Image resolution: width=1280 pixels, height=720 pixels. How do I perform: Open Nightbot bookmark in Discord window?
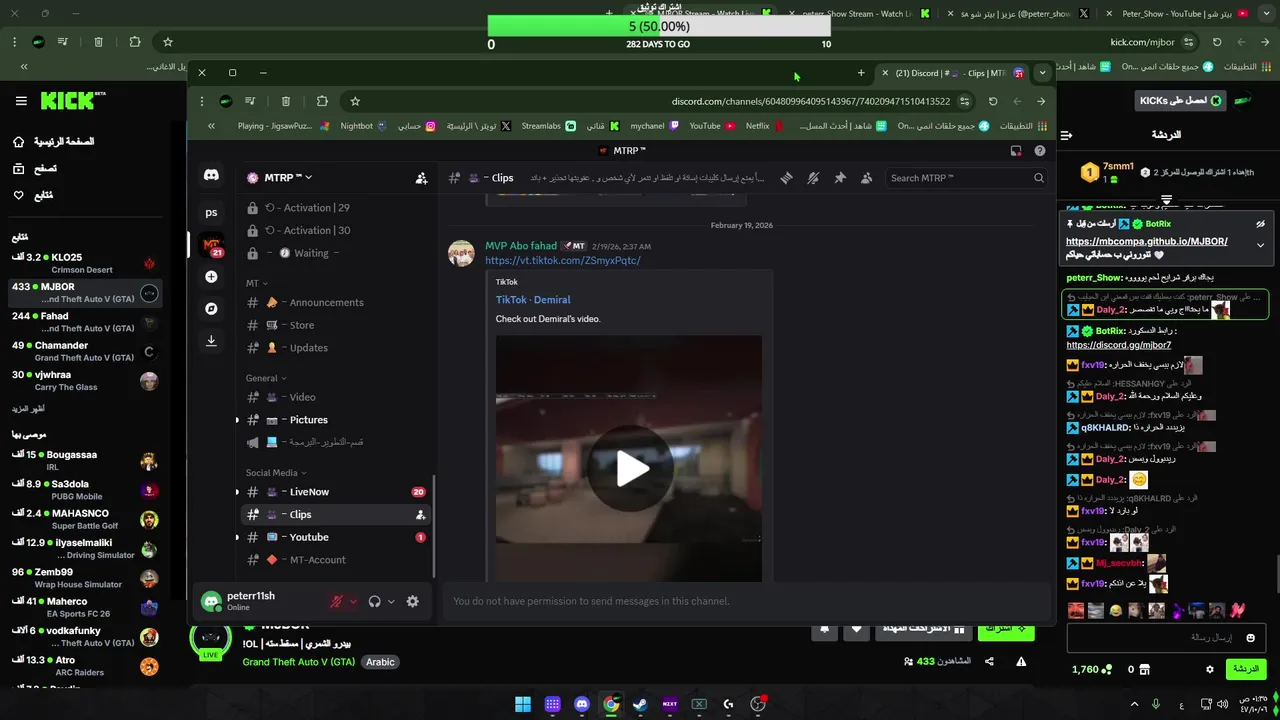tap(363, 126)
